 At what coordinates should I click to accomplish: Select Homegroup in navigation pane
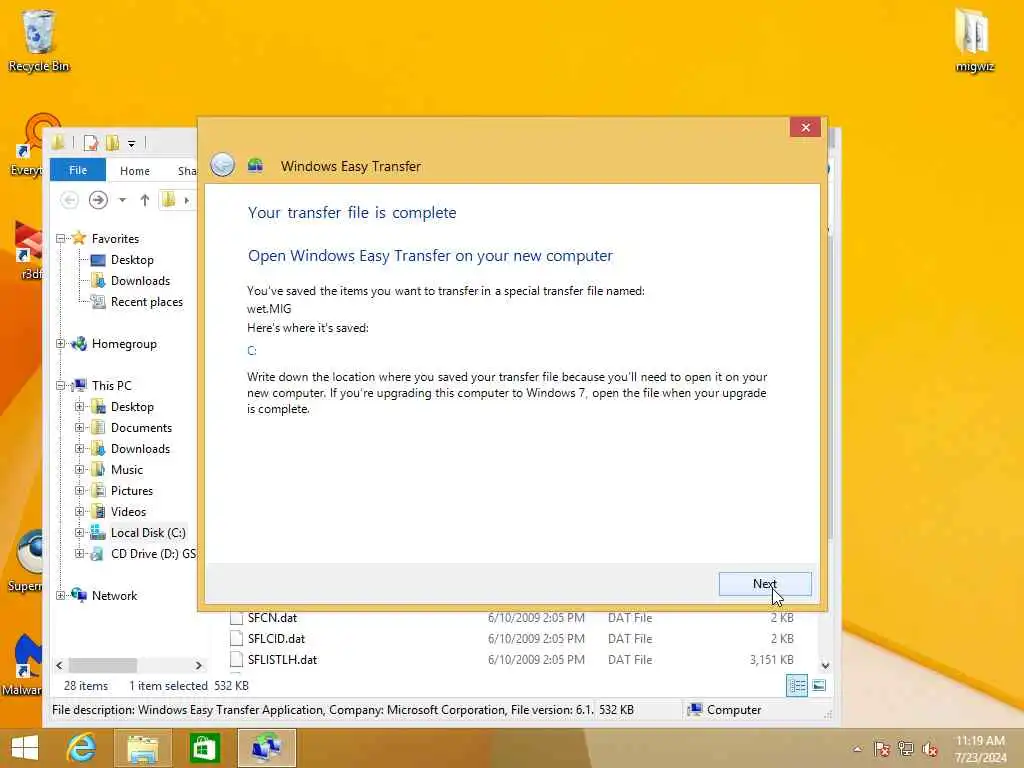[124, 344]
